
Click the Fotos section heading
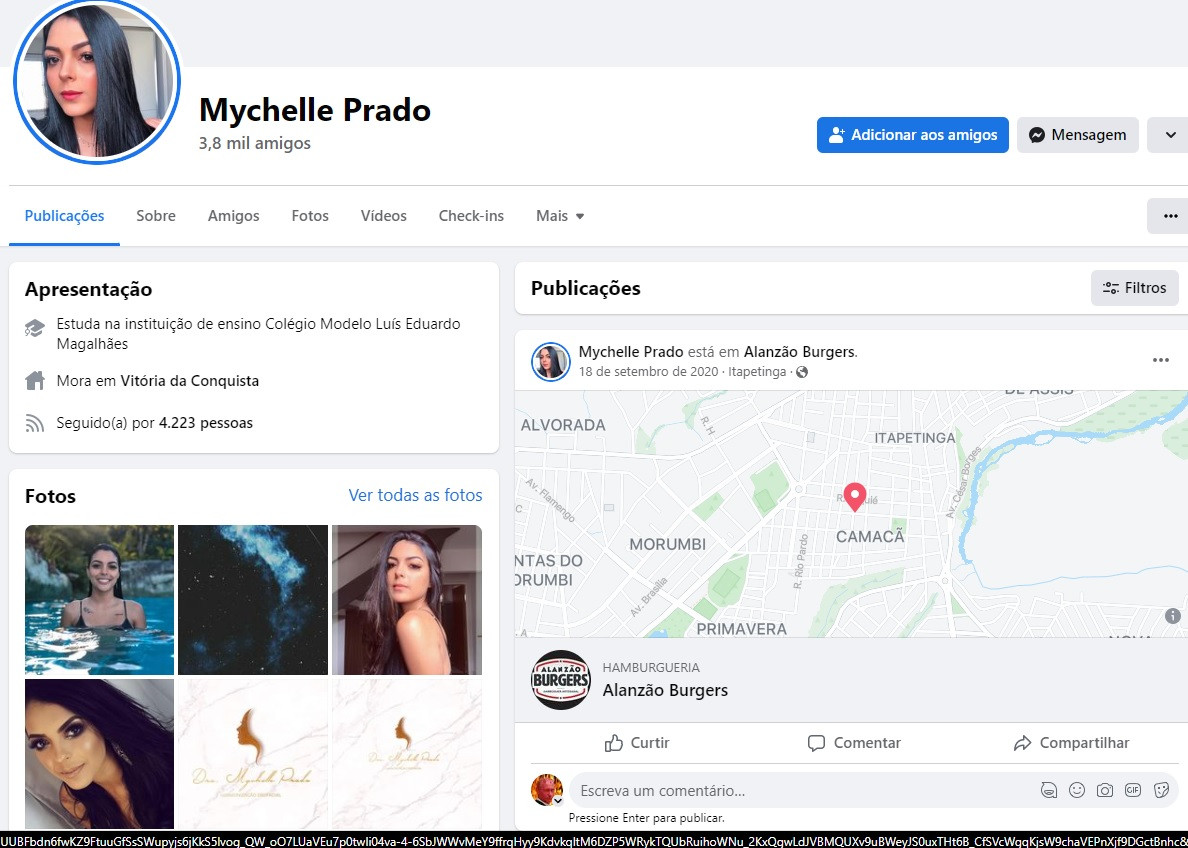50,496
